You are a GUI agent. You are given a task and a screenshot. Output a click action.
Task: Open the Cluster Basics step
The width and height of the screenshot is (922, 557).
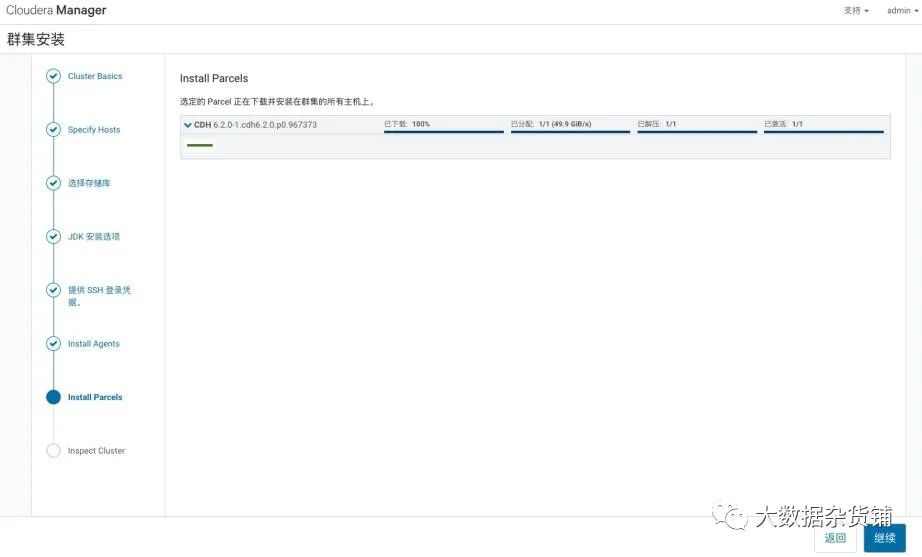tap(95, 76)
